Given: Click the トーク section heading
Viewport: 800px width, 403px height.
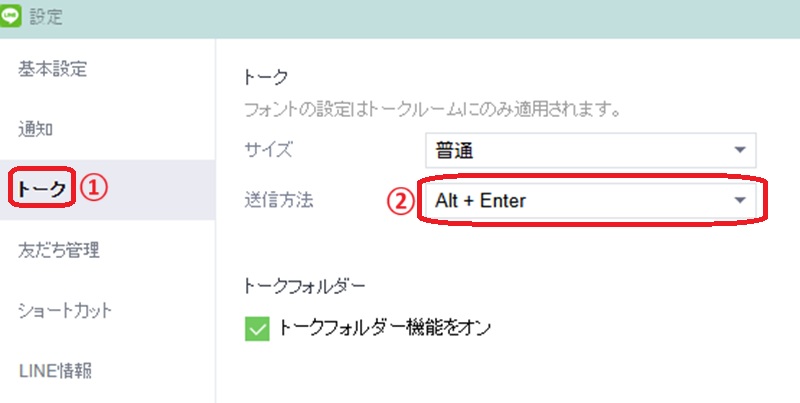Looking at the screenshot, I should [266, 77].
